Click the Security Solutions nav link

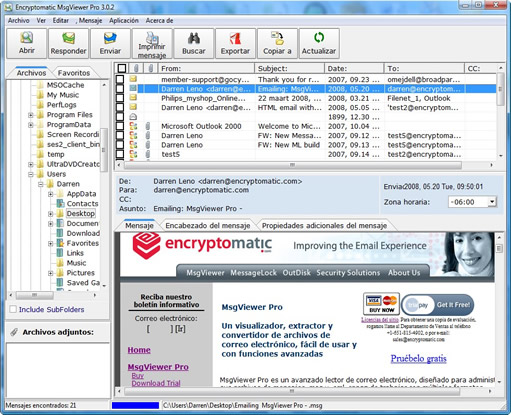pos(348,273)
